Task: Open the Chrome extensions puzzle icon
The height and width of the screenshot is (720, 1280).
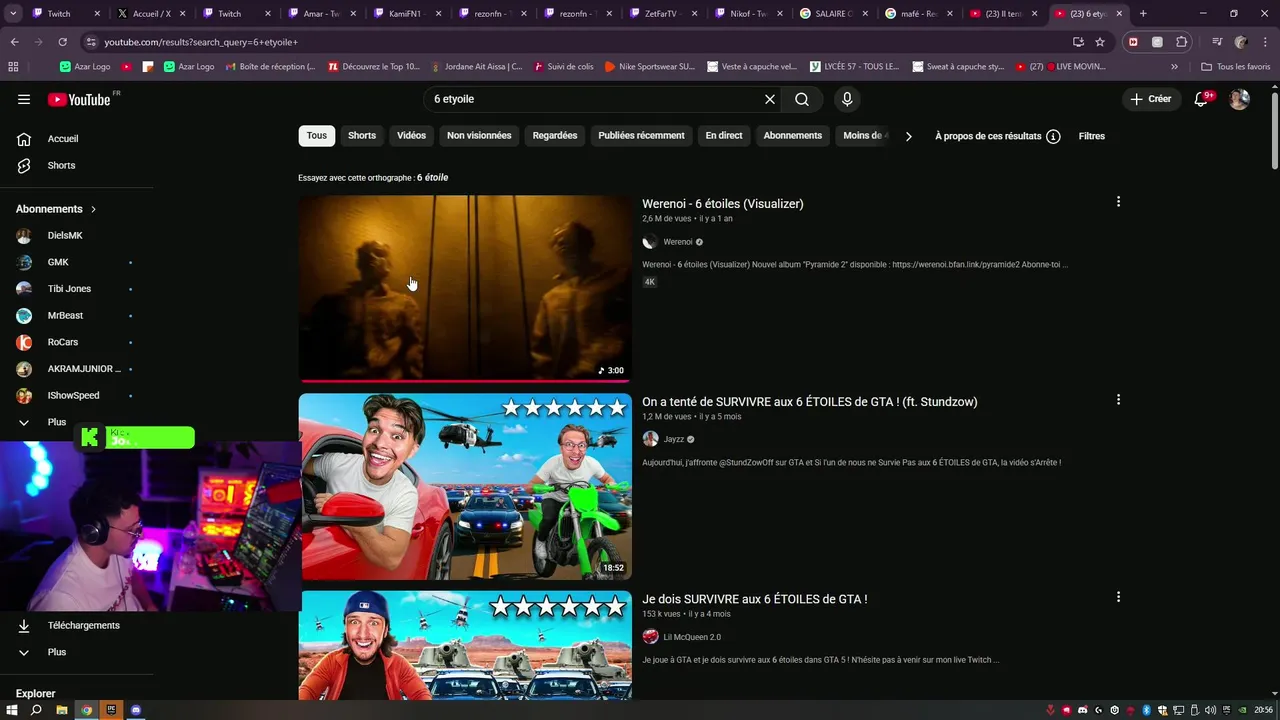Action: tap(1182, 42)
